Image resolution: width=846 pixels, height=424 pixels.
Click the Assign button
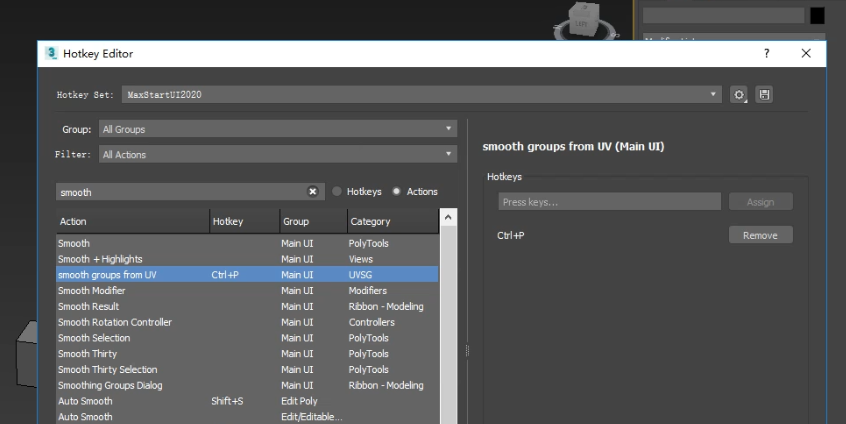760,202
